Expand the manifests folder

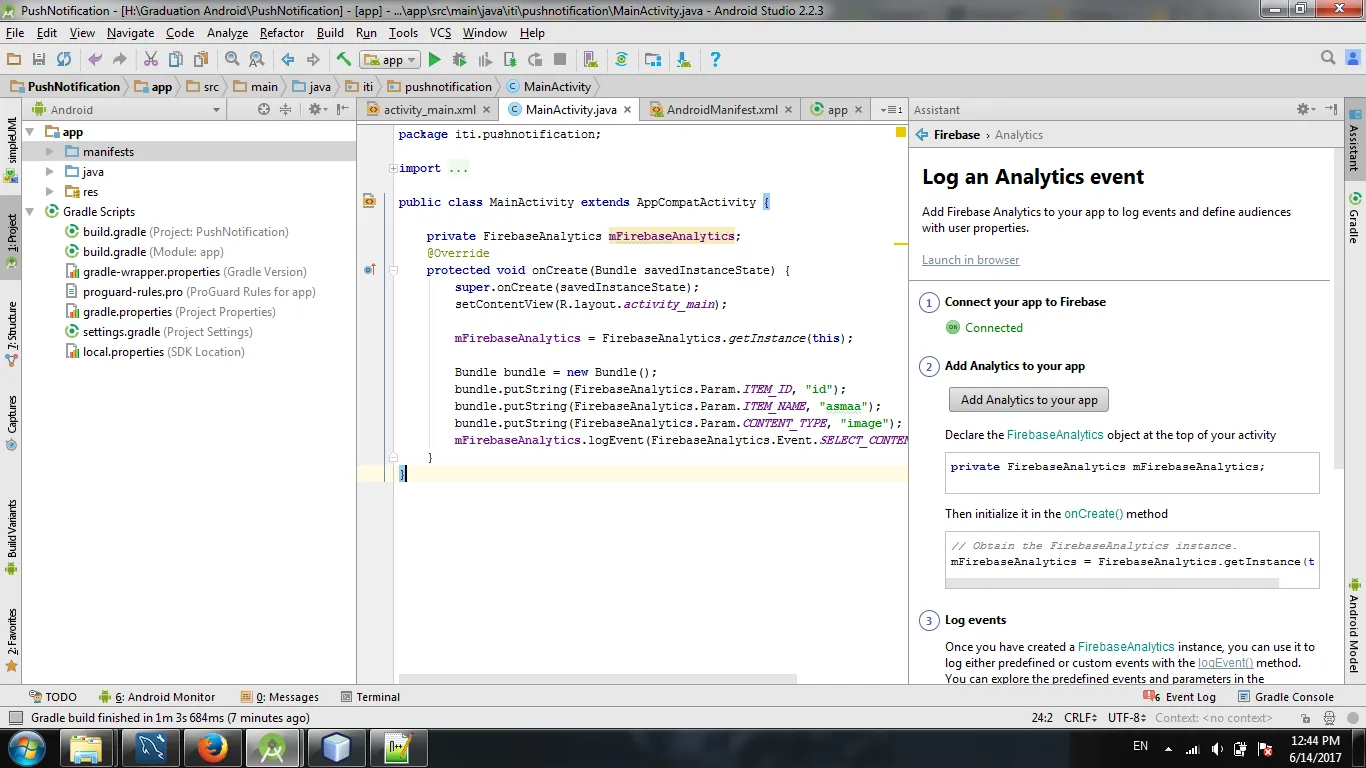(x=49, y=152)
